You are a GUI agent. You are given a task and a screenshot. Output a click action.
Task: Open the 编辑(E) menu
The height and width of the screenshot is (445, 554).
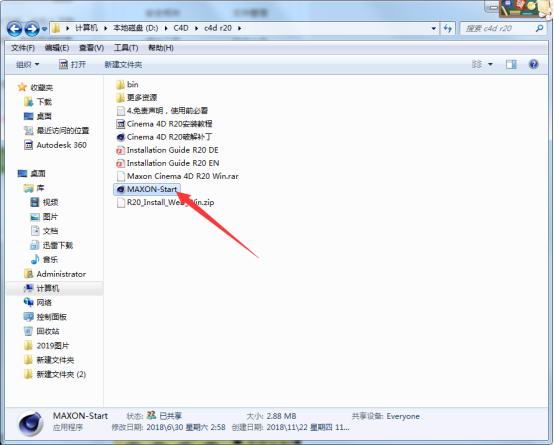[x=57, y=48]
